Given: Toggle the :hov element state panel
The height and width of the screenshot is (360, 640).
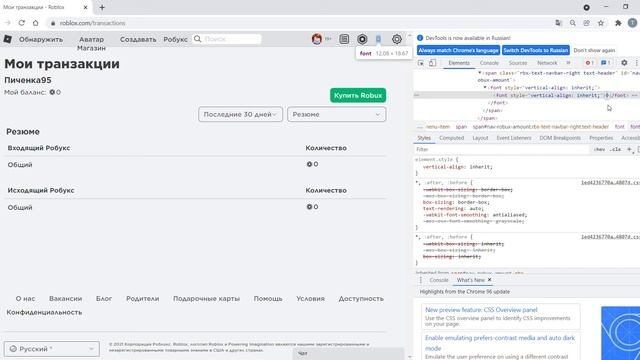Looking at the screenshot, I should pos(599,149).
